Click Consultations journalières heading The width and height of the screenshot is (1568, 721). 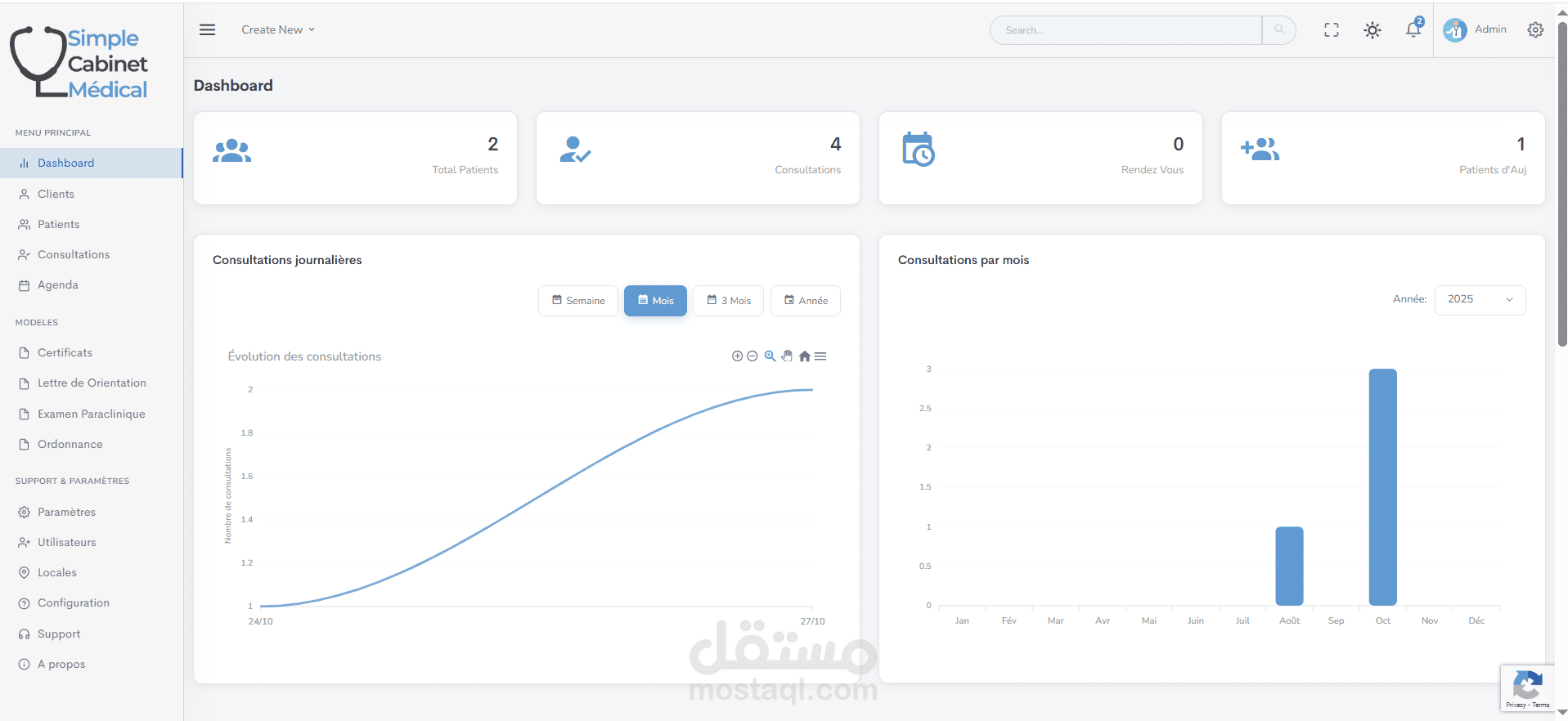287,260
